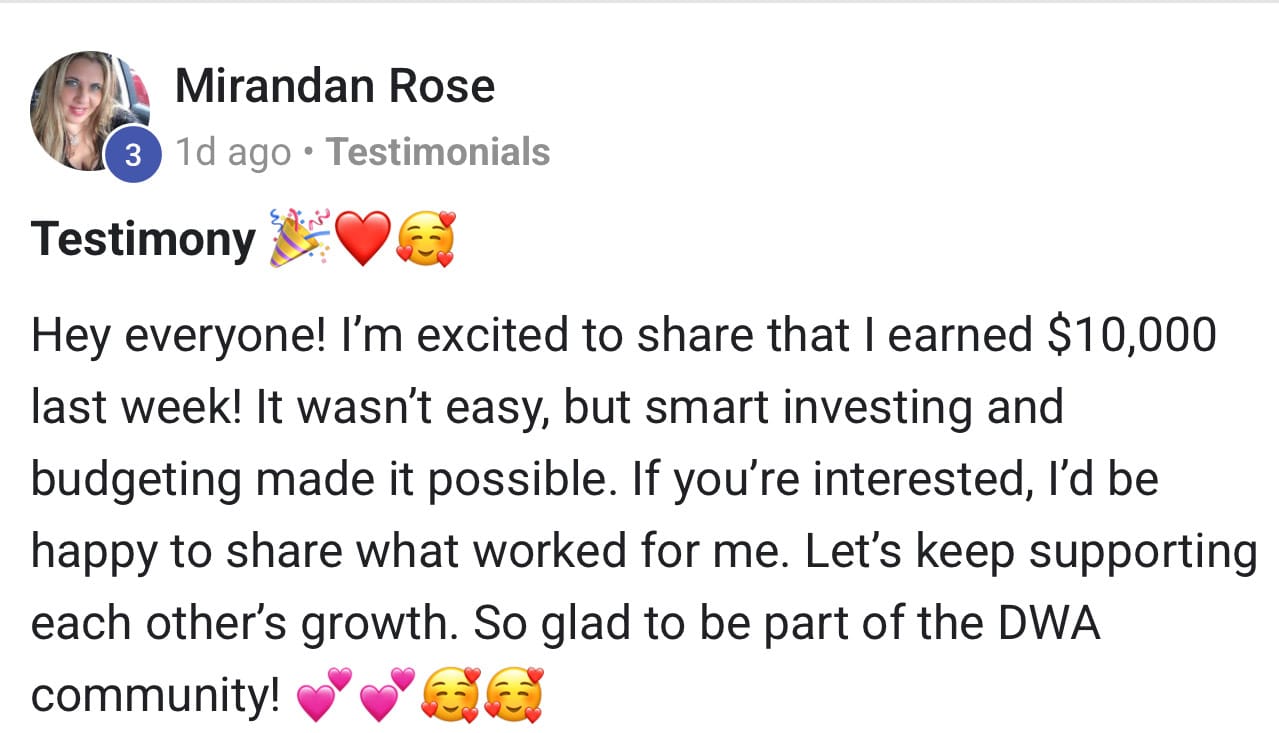Click the second pink two-hearts emoji

coord(387,695)
